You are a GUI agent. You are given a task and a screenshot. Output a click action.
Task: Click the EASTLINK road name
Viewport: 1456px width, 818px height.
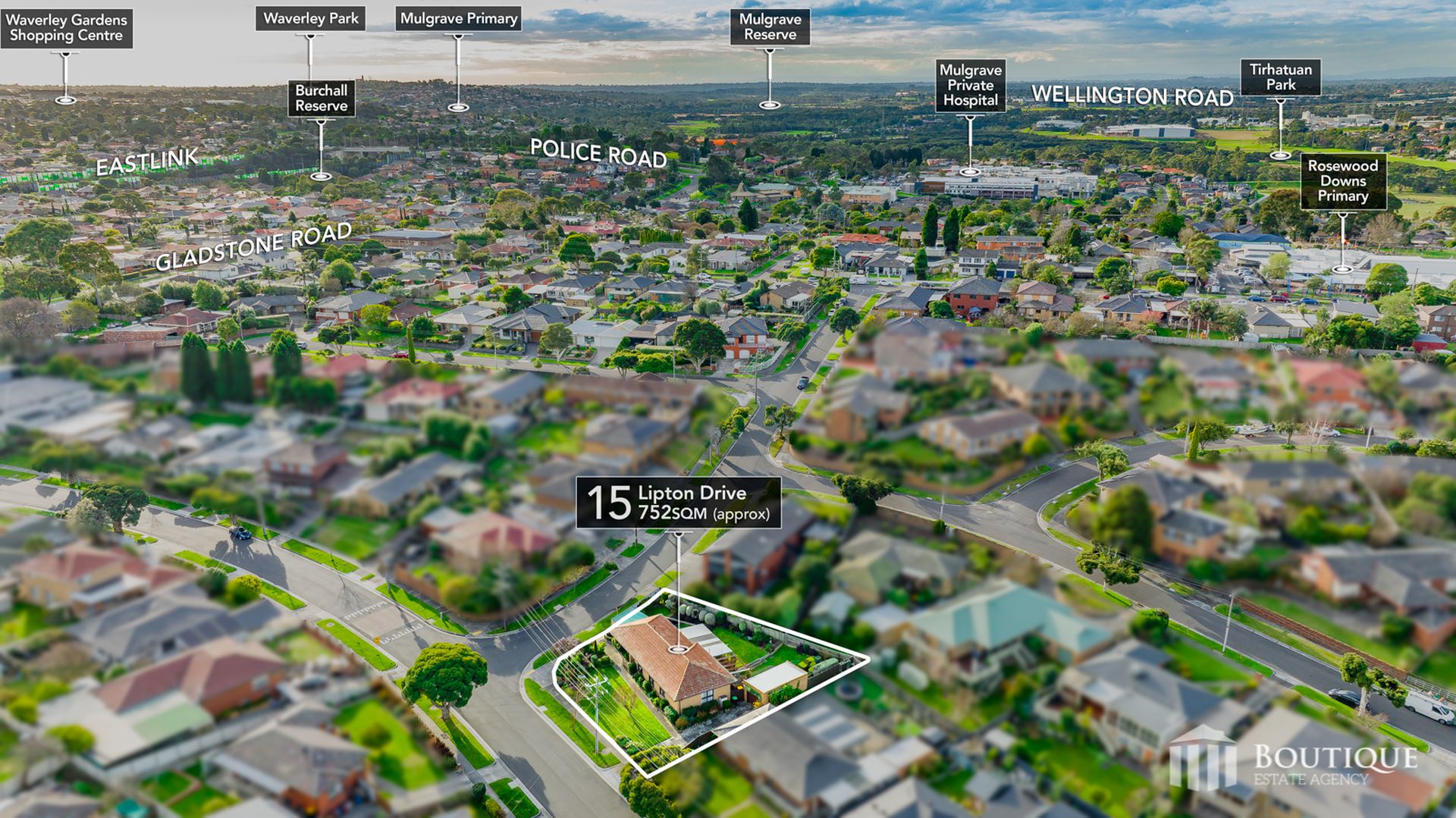[x=147, y=161]
